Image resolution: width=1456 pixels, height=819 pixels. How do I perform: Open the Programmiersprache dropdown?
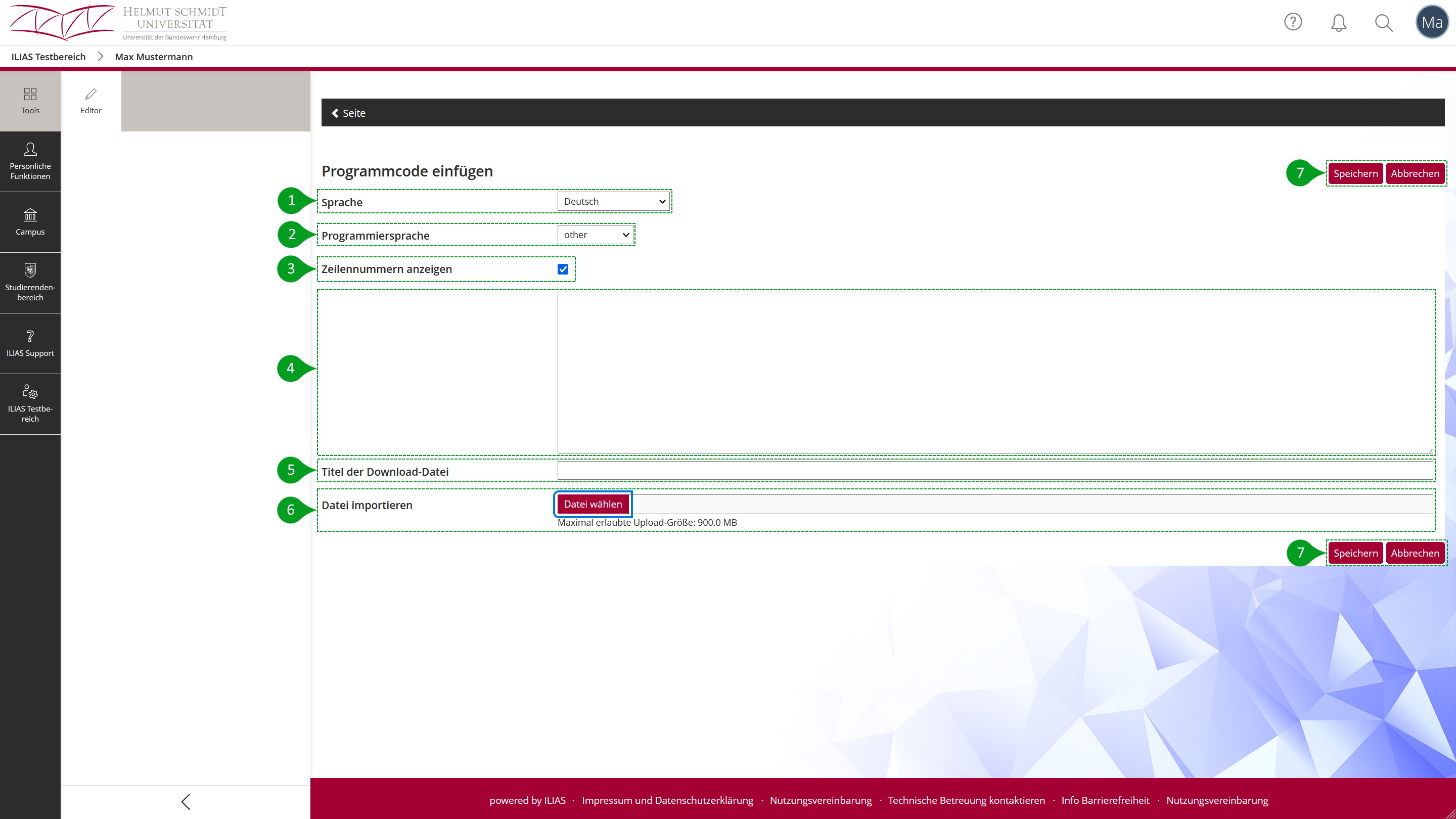click(x=595, y=235)
